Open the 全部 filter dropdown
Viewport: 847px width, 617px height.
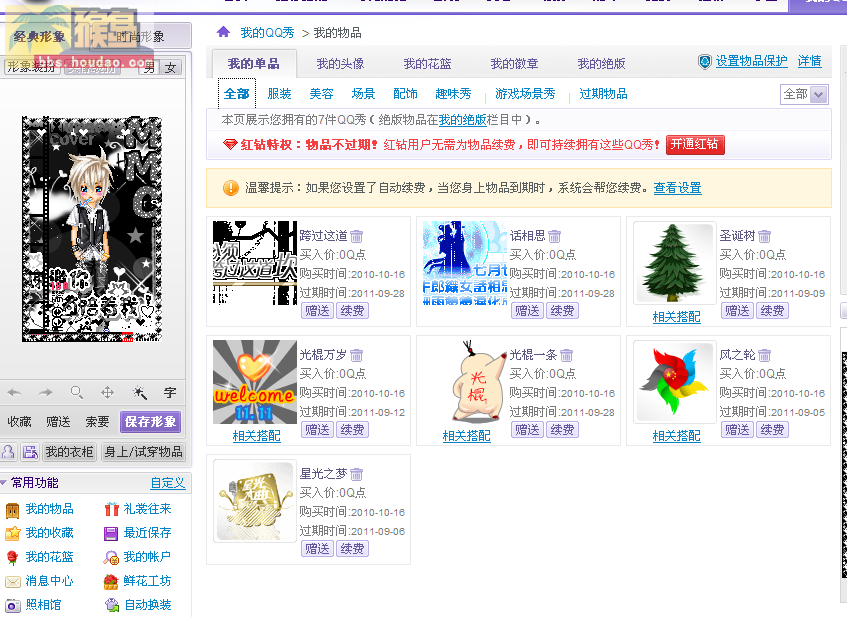804,94
